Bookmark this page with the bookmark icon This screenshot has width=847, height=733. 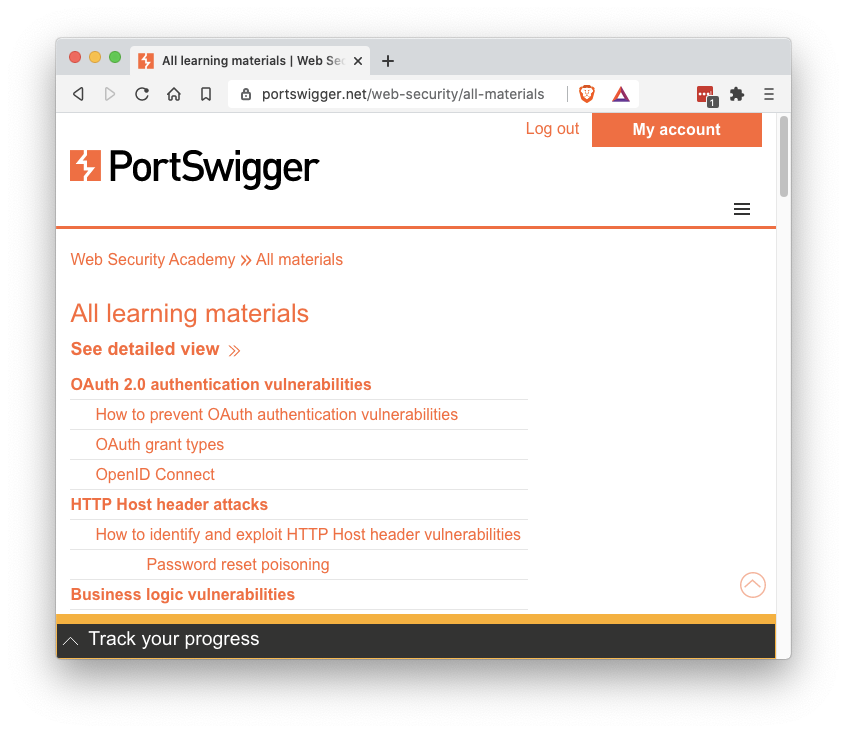(x=206, y=94)
